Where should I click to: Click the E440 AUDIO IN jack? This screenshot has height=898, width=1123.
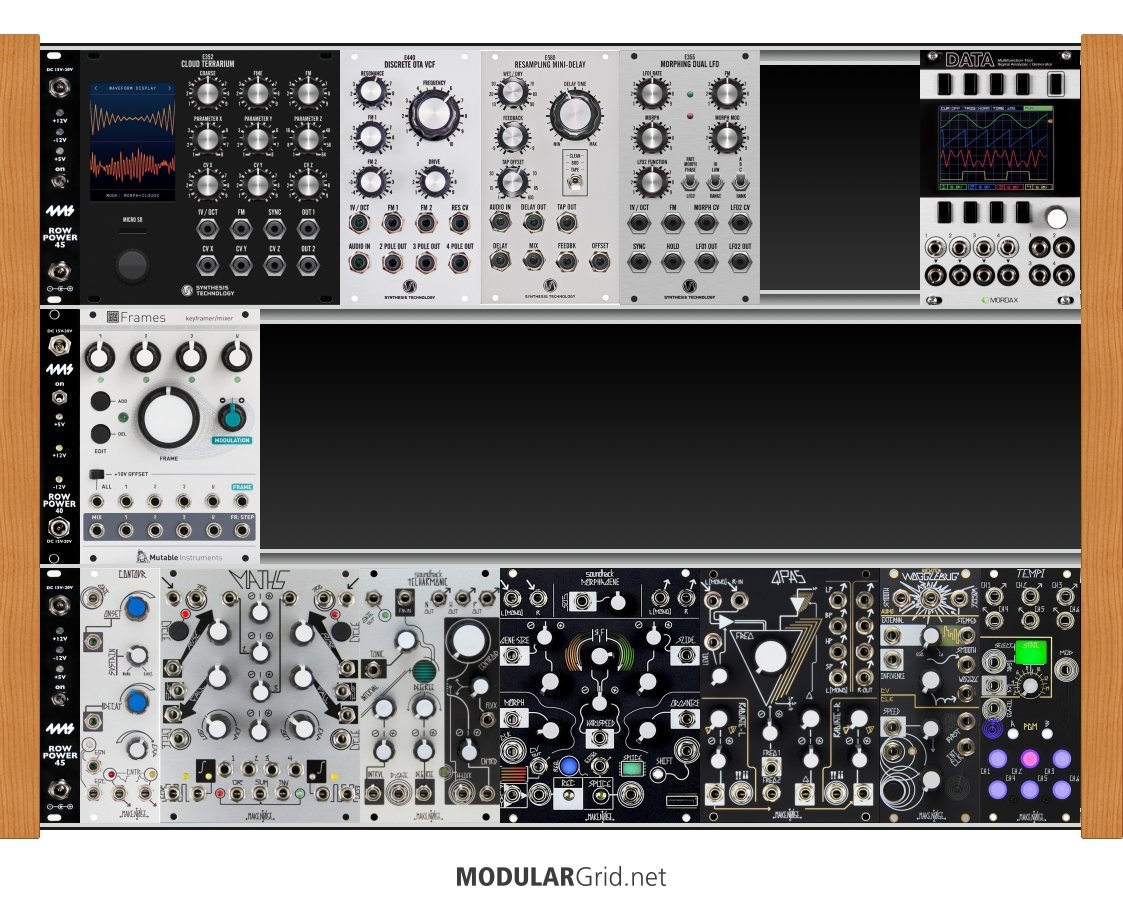point(359,263)
